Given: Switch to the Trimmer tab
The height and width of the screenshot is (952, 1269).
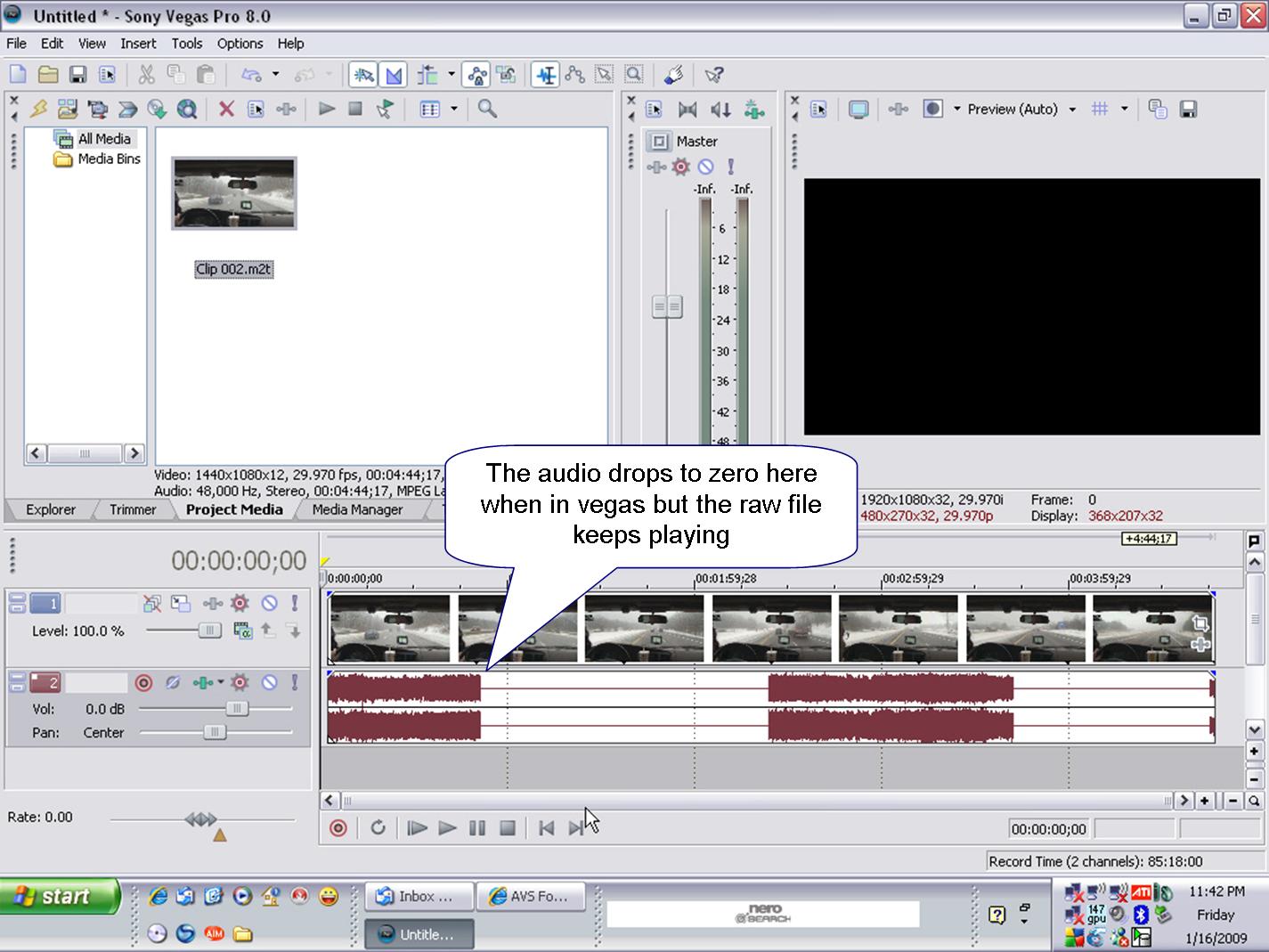Looking at the screenshot, I should click(x=133, y=509).
